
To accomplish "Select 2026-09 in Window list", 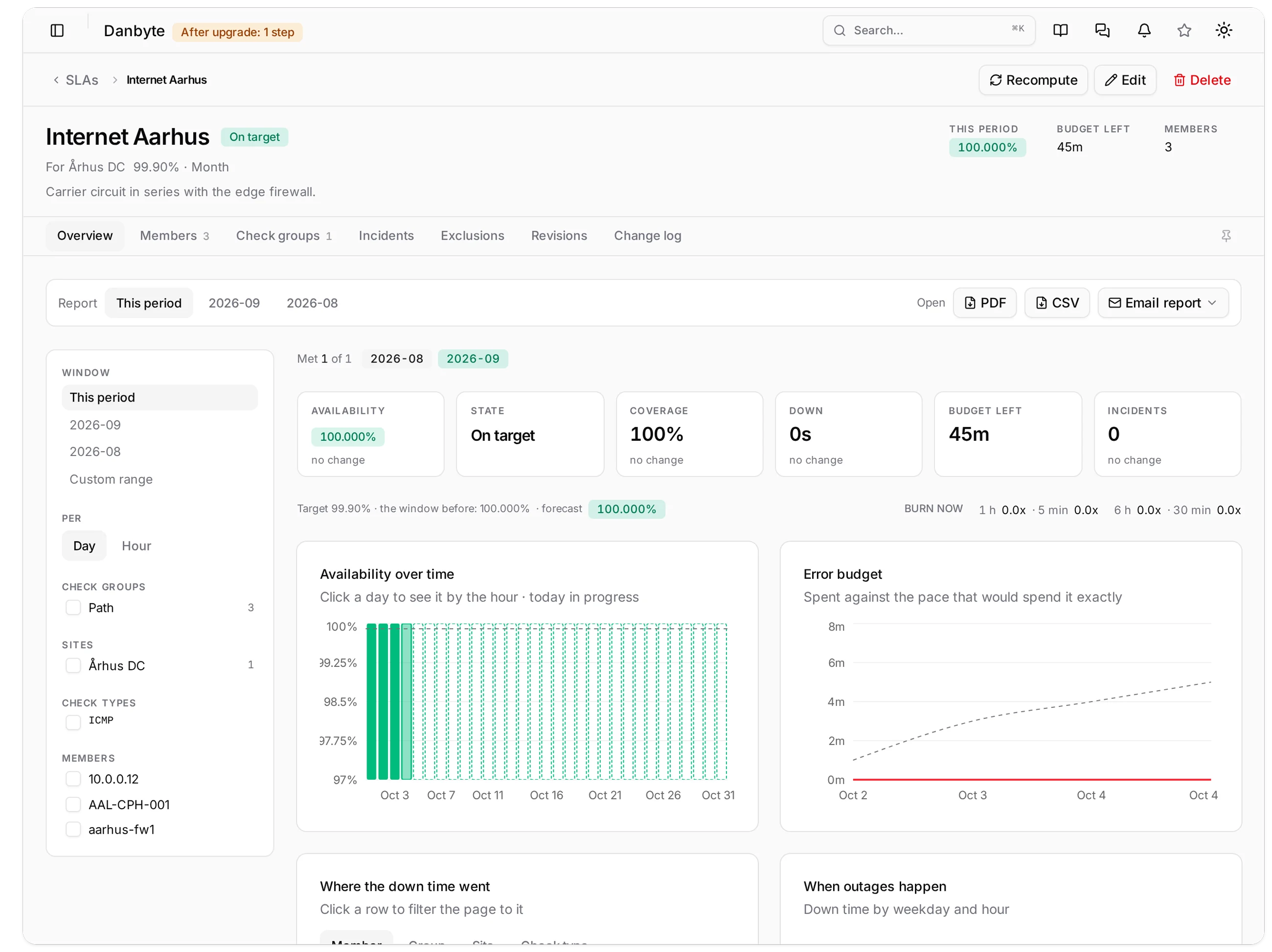I will click(159, 425).
